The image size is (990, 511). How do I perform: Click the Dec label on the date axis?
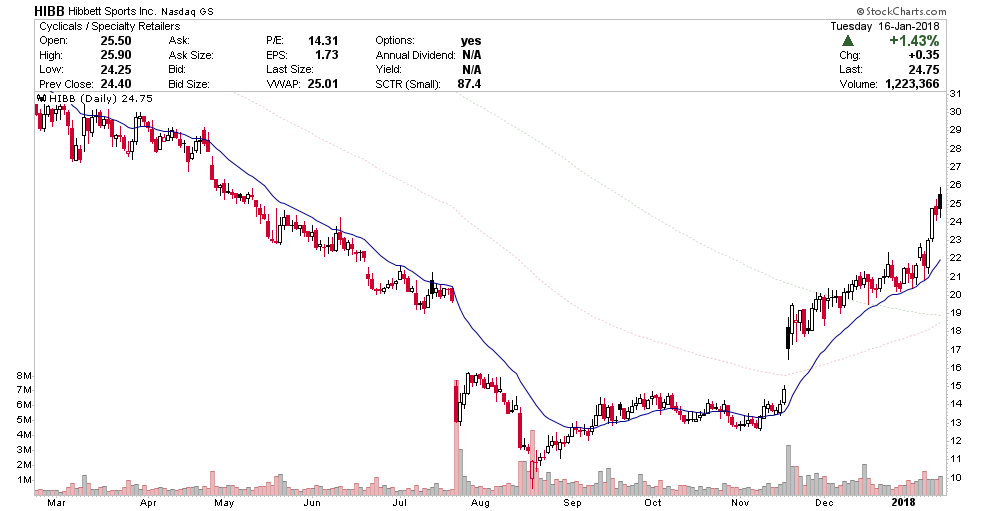823,503
